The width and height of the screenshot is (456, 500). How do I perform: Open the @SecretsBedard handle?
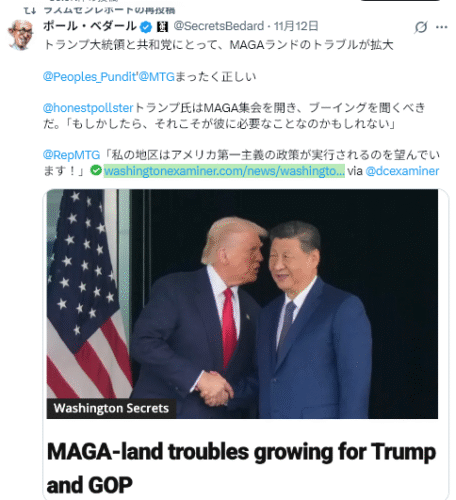pyautogui.click(x=219, y=26)
